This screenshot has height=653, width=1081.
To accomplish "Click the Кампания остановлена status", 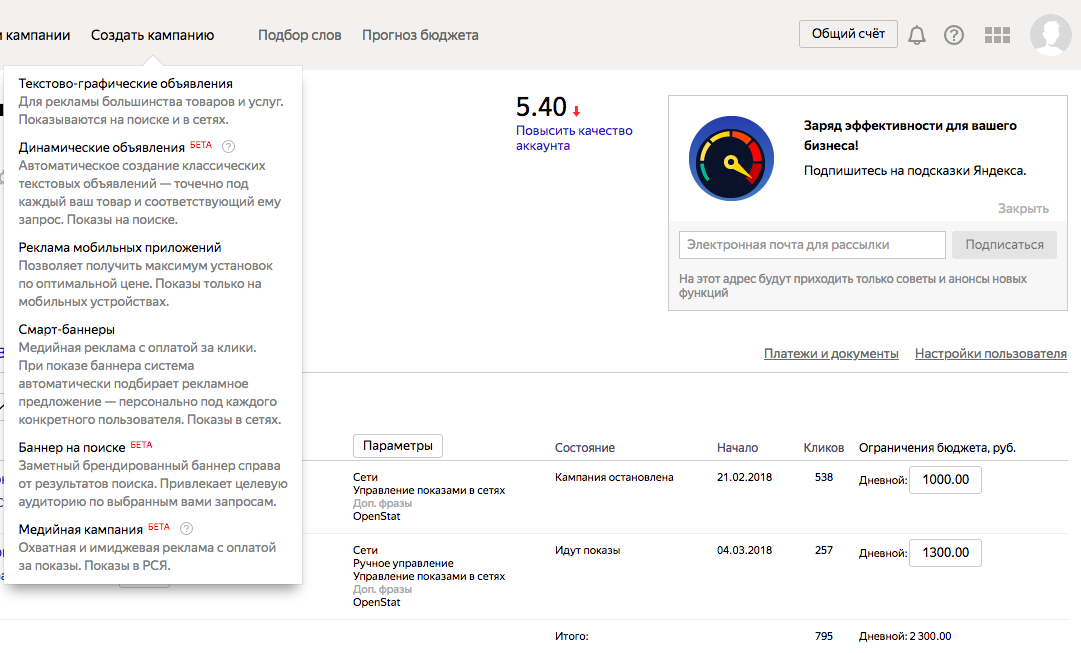I will (x=614, y=477).
